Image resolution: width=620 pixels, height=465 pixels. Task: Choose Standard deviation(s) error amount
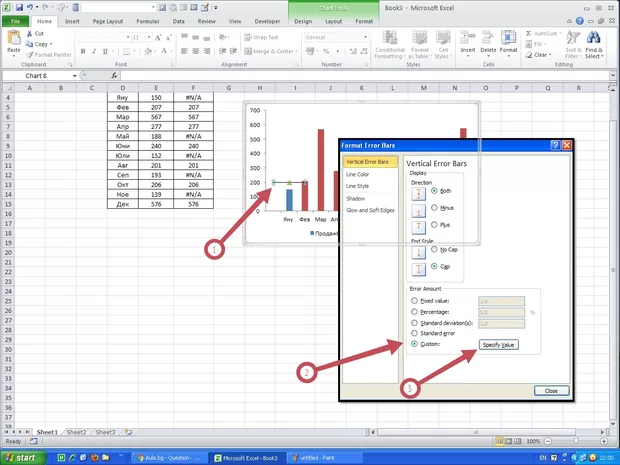point(414,323)
